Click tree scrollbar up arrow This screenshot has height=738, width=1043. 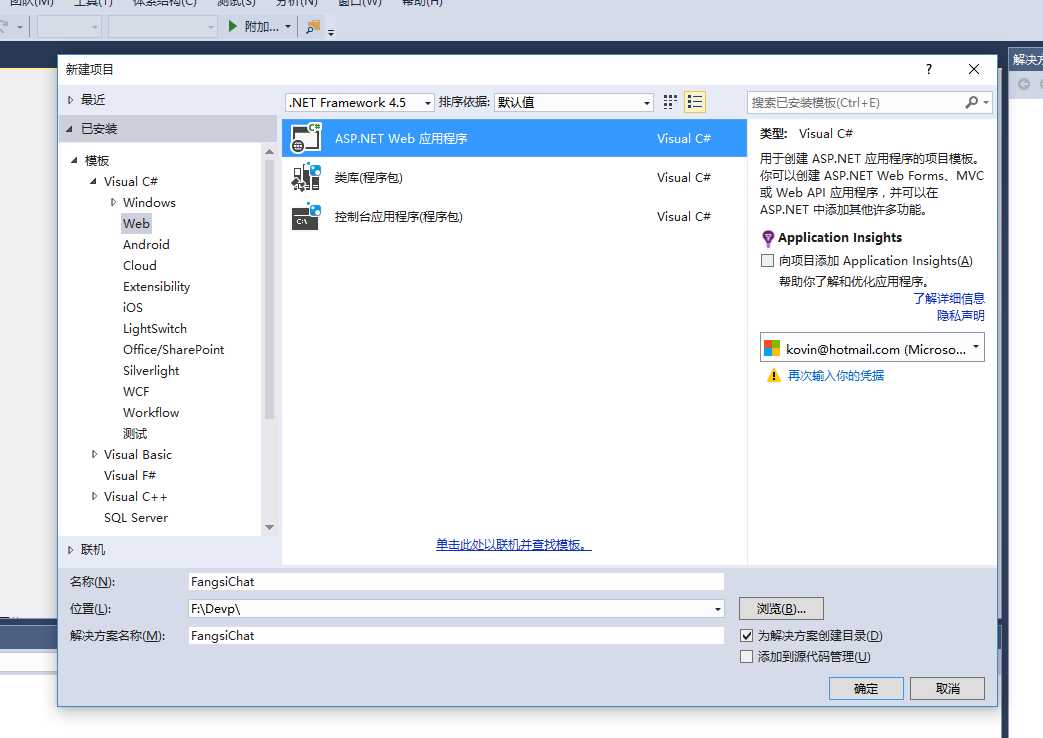pos(269,152)
